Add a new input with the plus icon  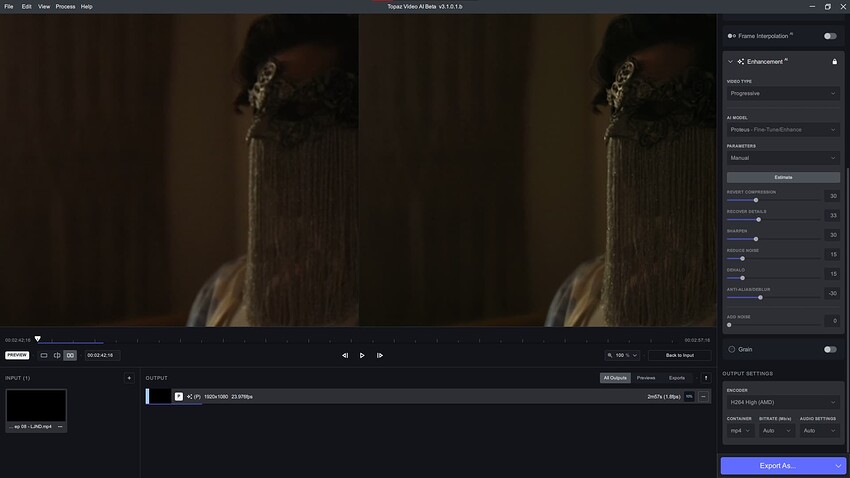pyautogui.click(x=128, y=378)
